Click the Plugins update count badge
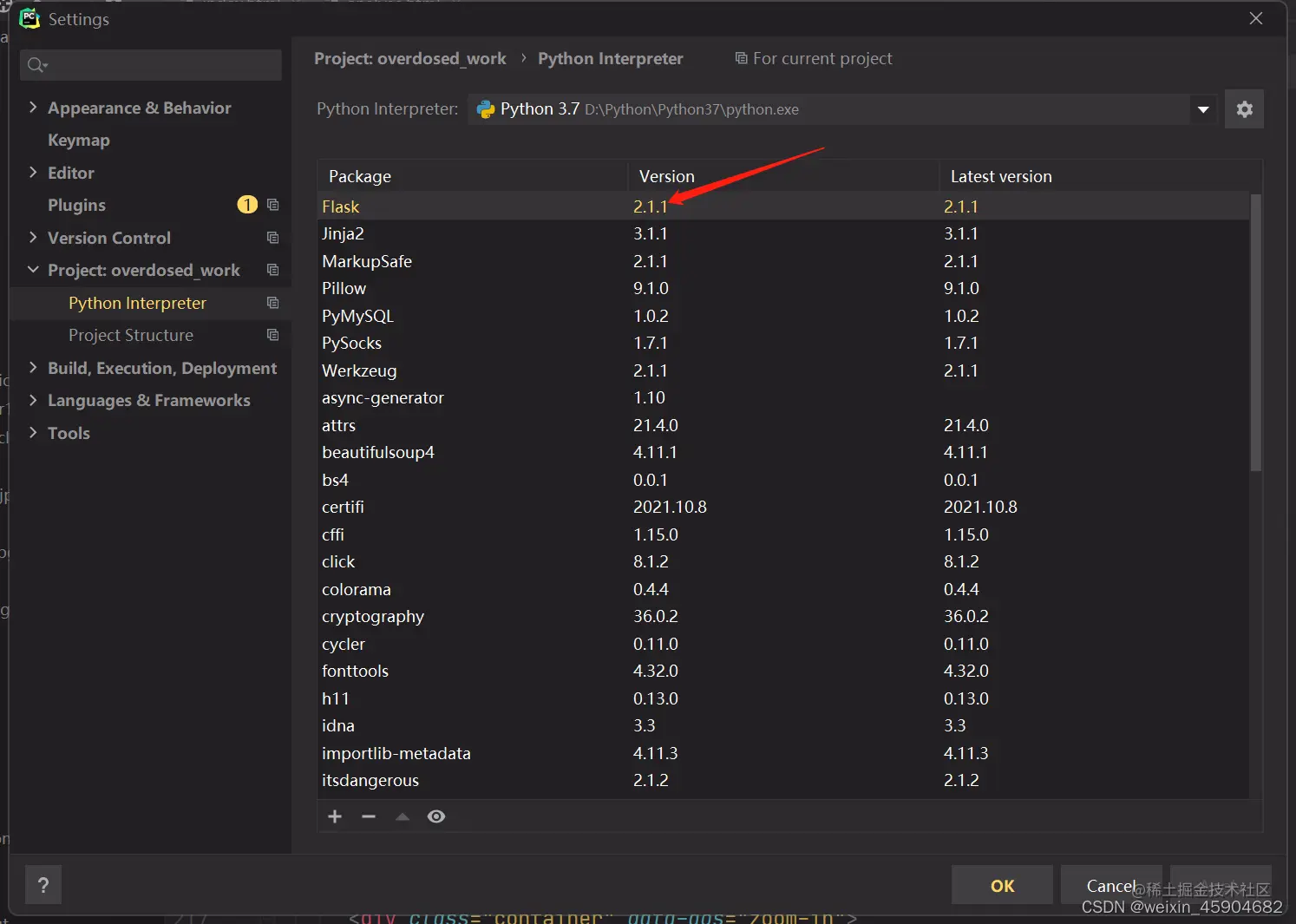1296x924 pixels. 247,205
